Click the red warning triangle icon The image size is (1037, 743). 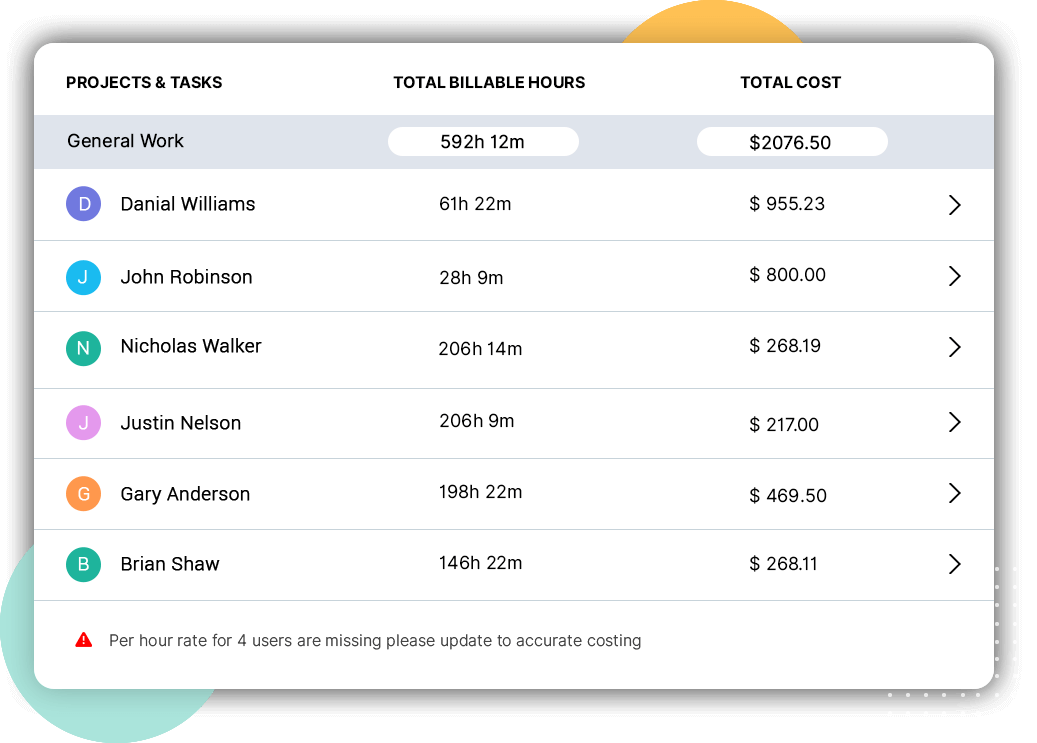tap(85, 640)
